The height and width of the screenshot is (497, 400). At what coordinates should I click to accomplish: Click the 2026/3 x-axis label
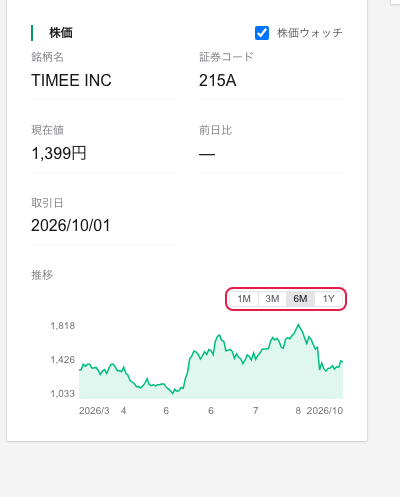[x=94, y=411]
